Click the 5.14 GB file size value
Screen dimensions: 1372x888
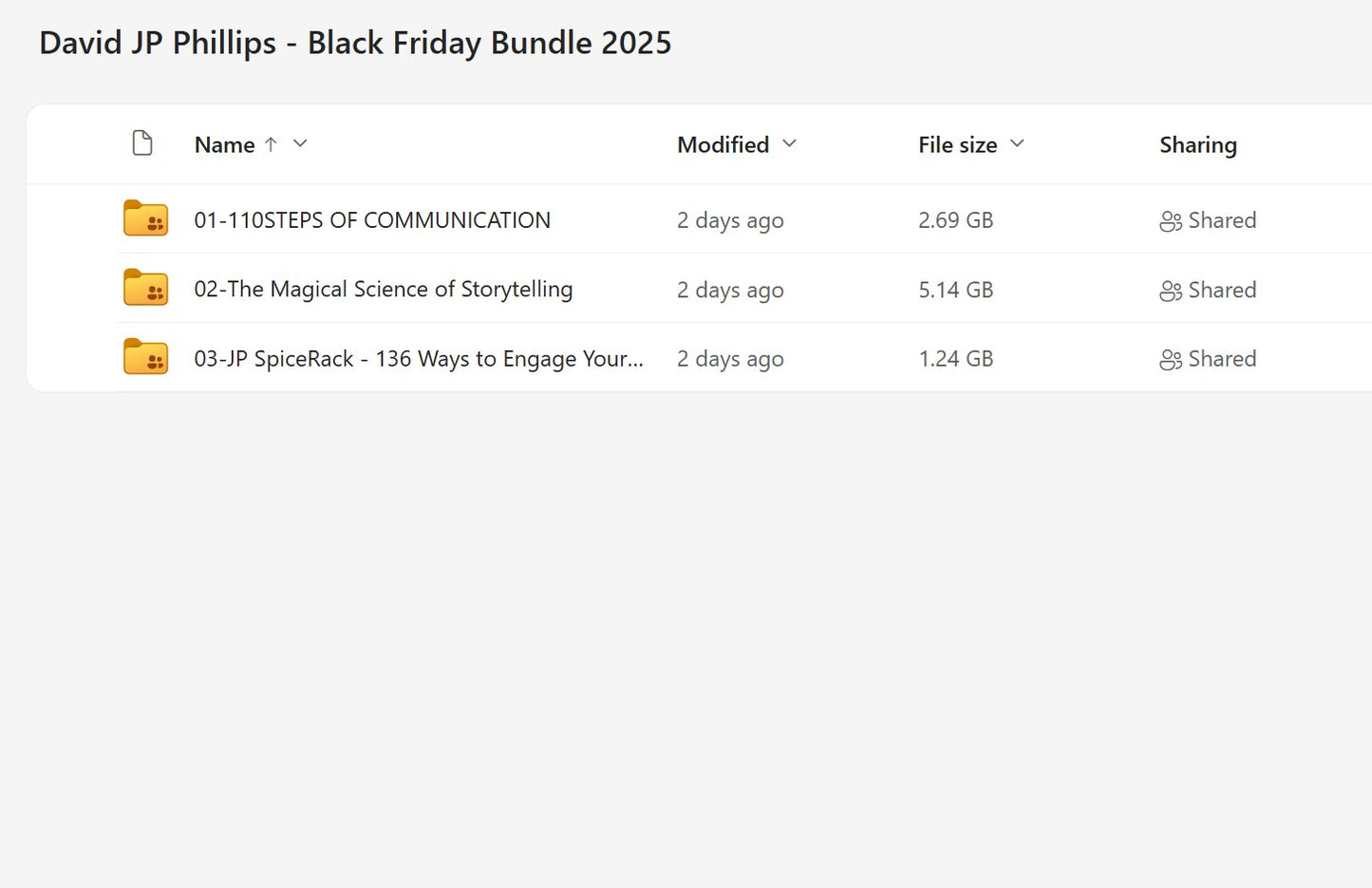[956, 289]
